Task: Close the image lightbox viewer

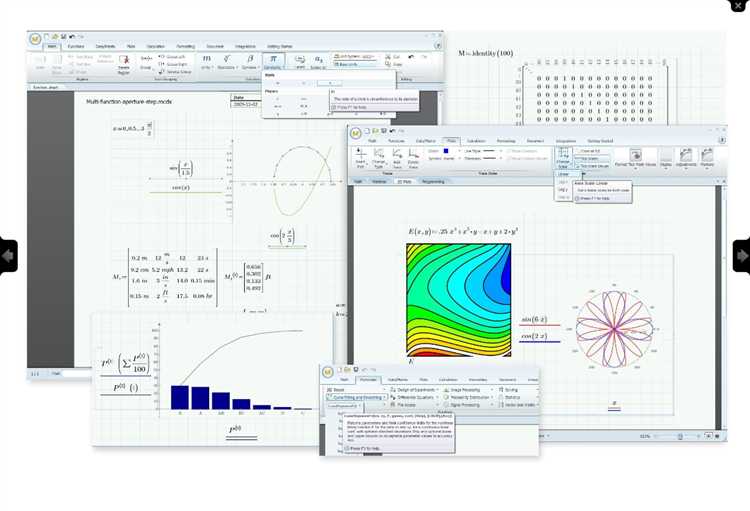Action: 739,5
